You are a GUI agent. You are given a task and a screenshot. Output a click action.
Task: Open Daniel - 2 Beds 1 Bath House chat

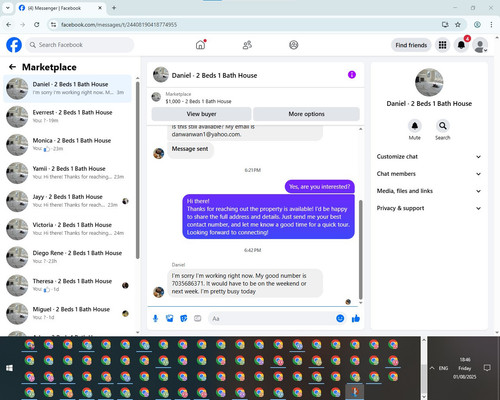pos(67,88)
